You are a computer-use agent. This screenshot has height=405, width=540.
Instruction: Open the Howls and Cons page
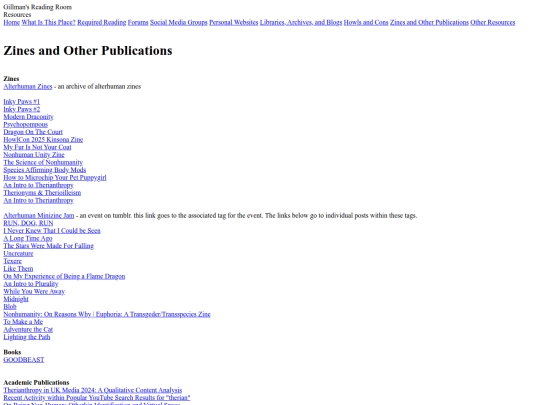click(366, 22)
